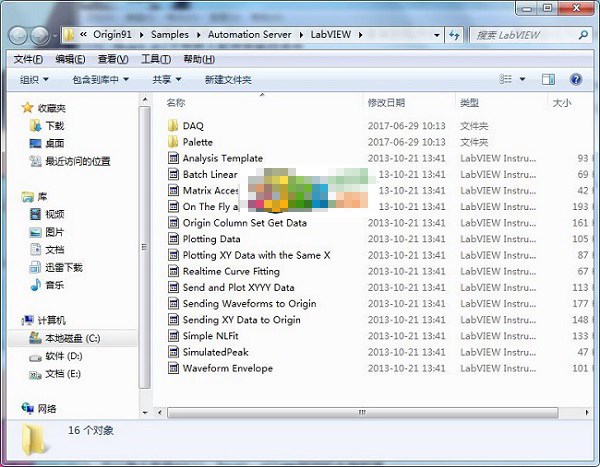Open Libraries (库) node in sidebar
Image resolution: width=600 pixels, height=467 pixels.
tap(34, 197)
